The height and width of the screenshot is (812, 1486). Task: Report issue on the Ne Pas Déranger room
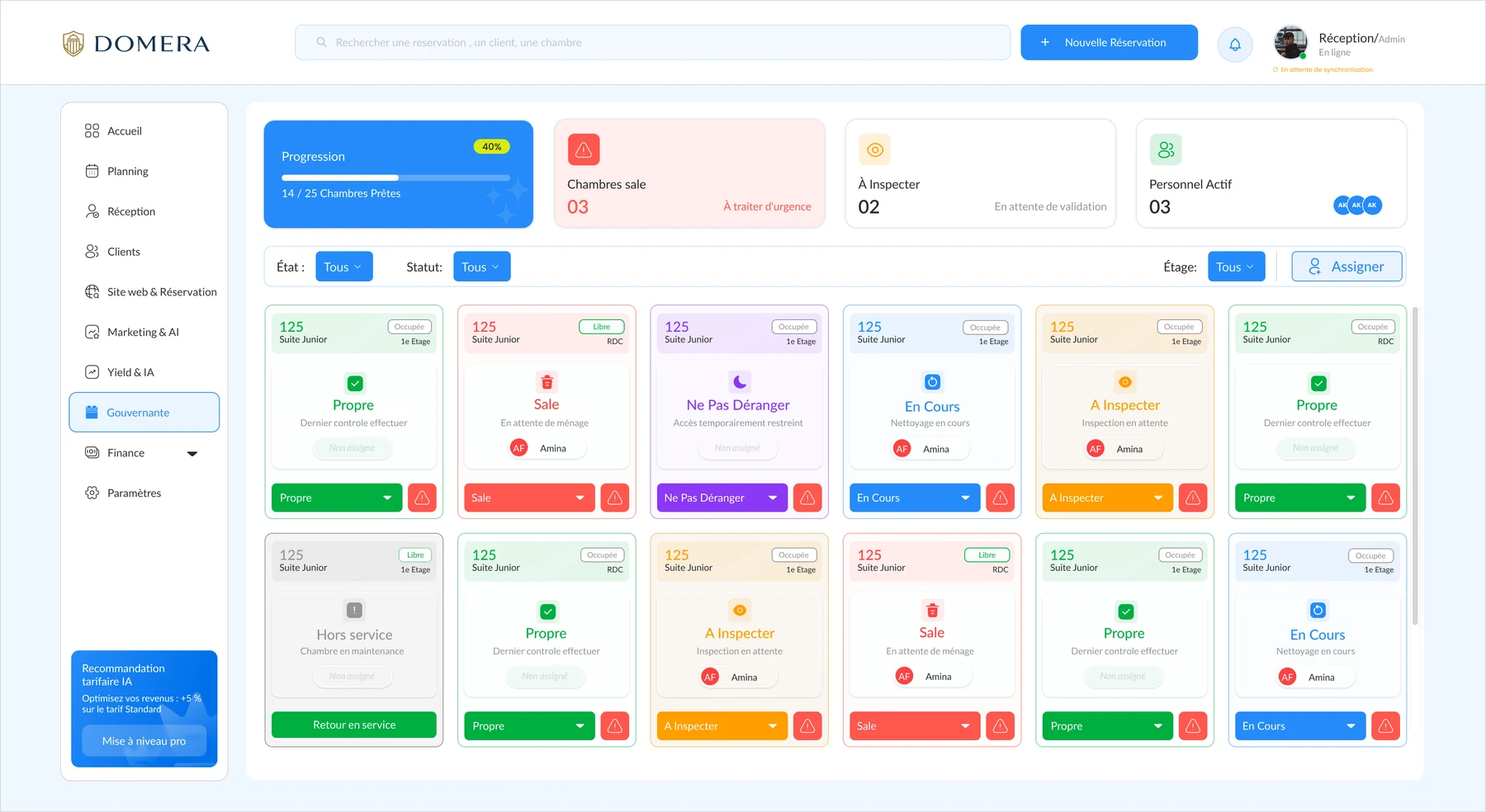[x=807, y=498]
